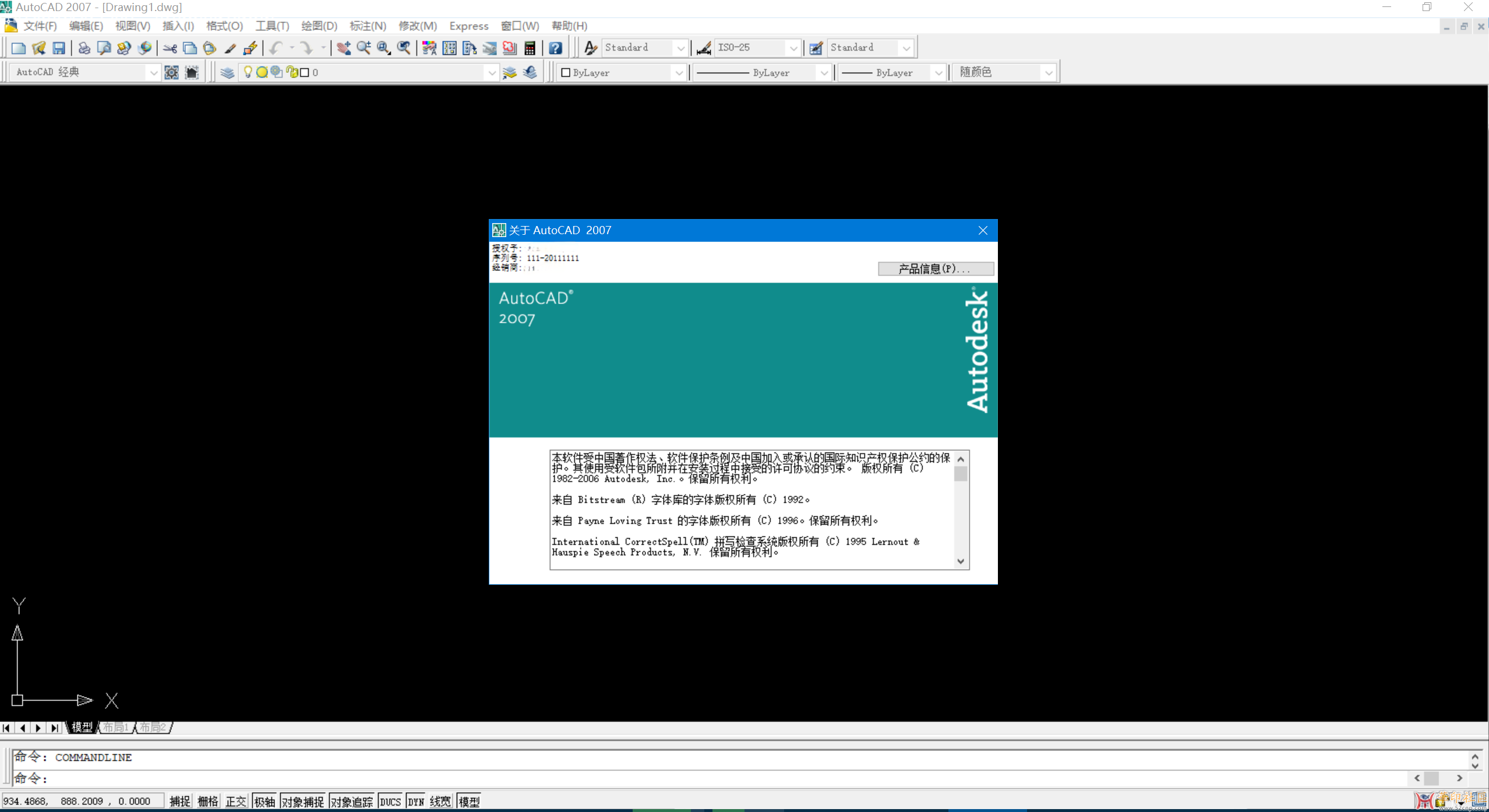The height and width of the screenshot is (812, 1489).
Task: Expand the layer list dropdown showing 0
Action: [491, 72]
